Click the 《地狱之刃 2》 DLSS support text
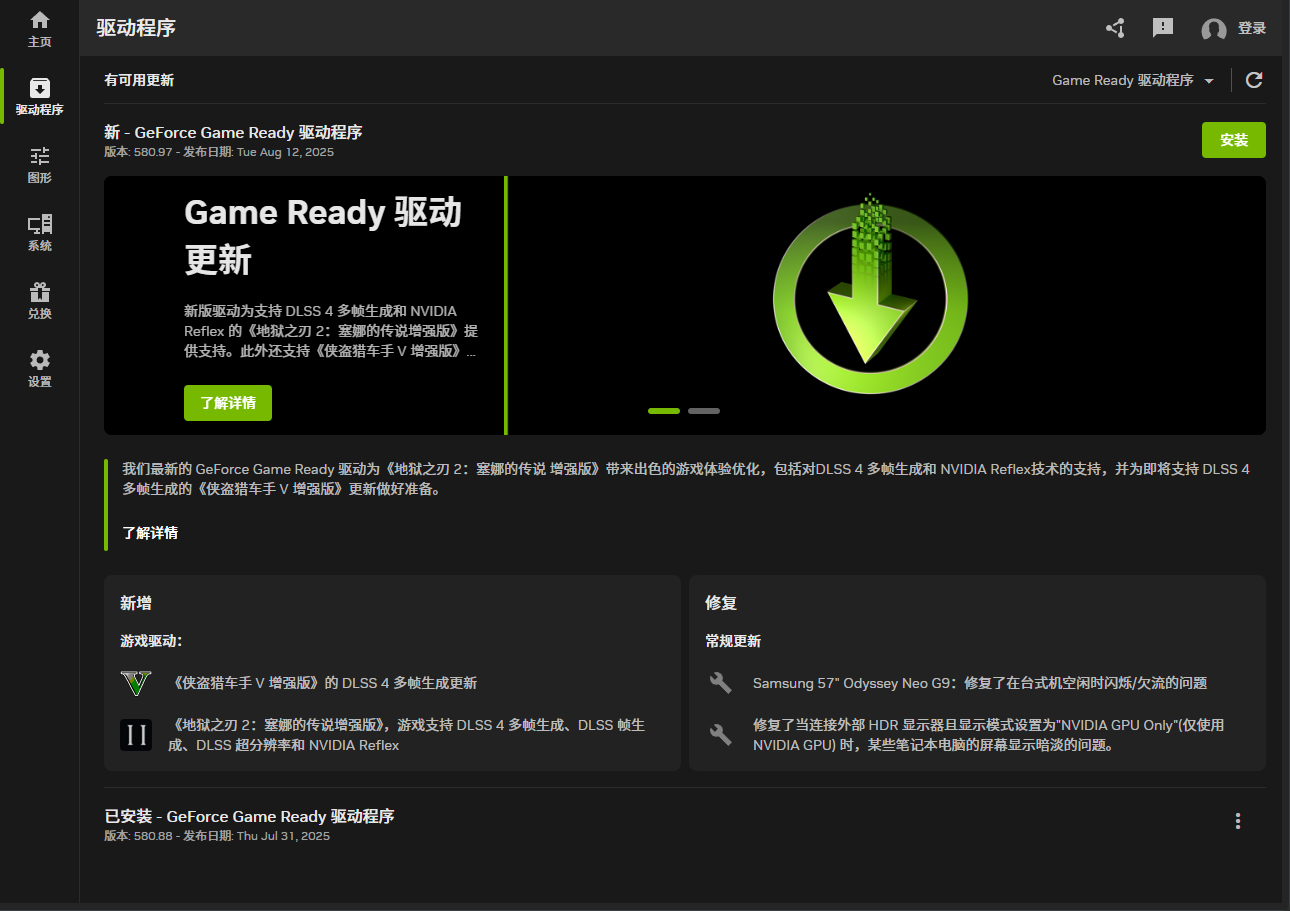1290x911 pixels. click(408, 735)
